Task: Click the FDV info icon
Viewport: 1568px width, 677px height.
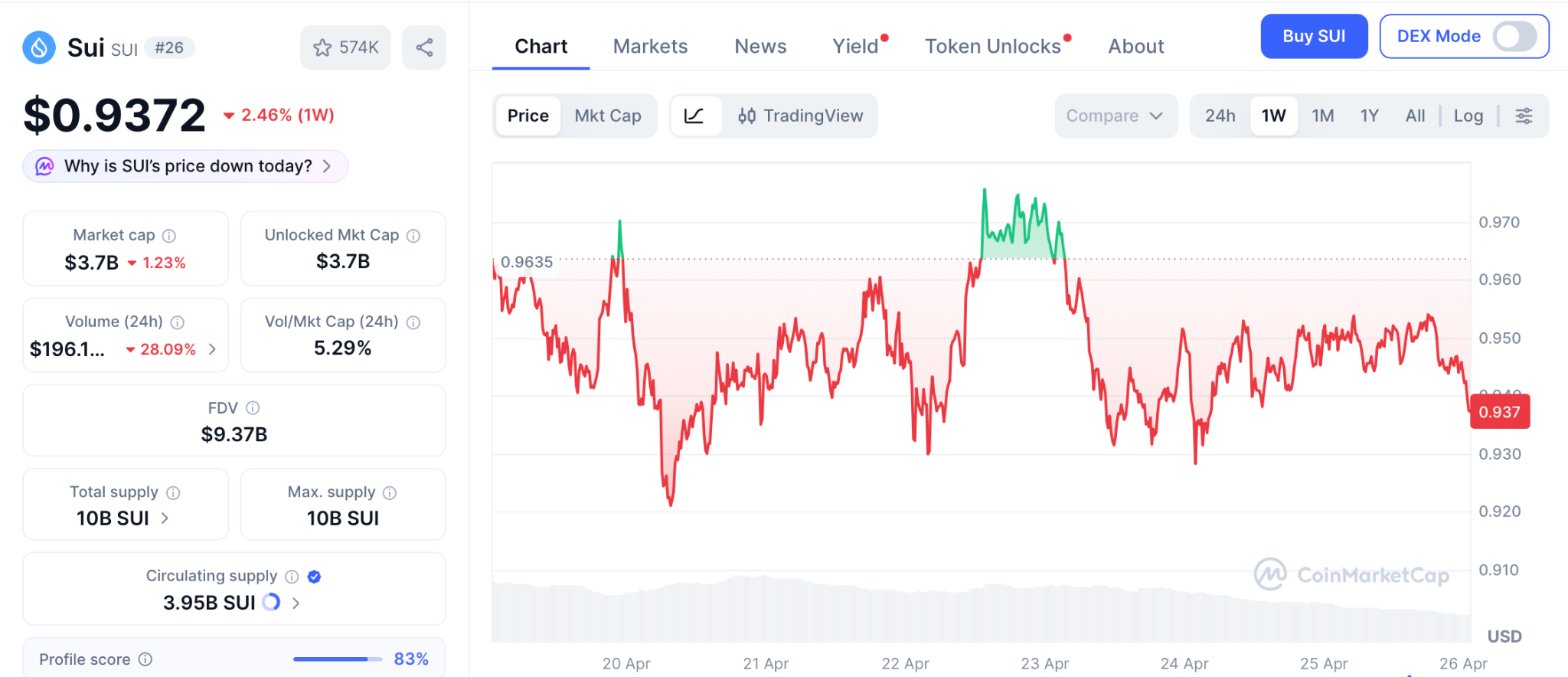Action: 253,408
